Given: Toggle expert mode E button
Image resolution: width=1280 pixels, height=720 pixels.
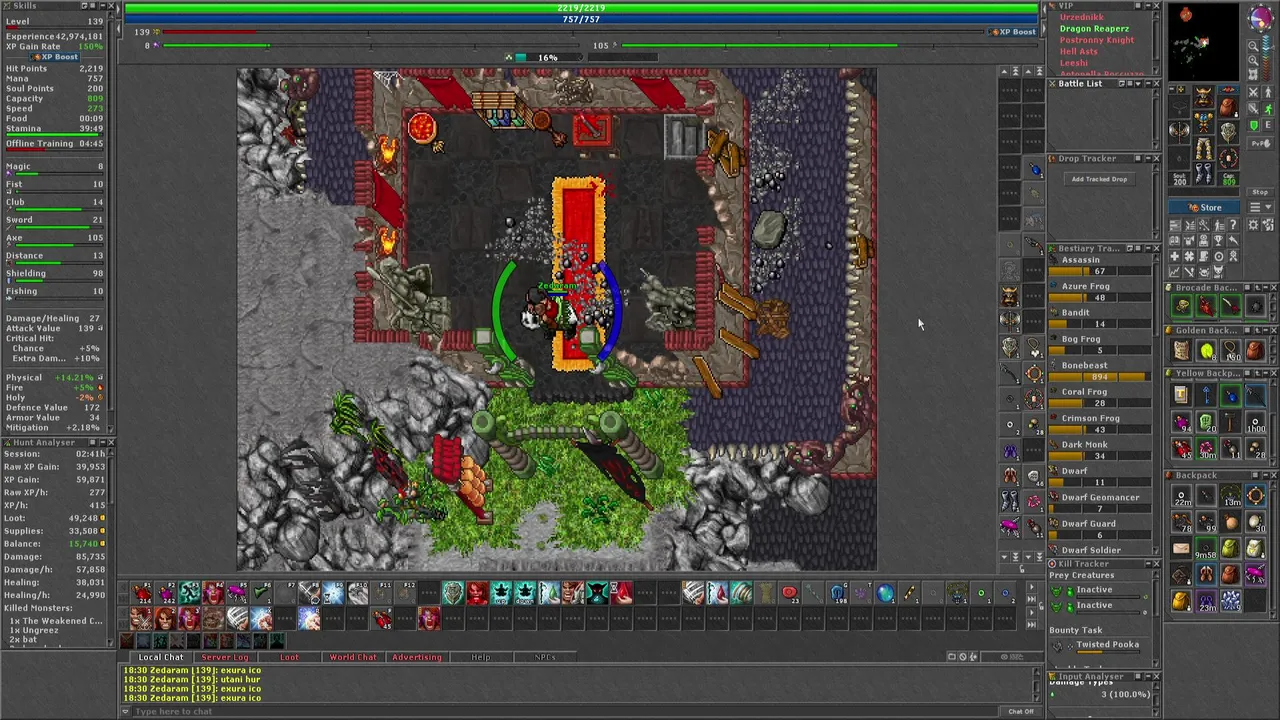Looking at the screenshot, I should (x=1268, y=125).
